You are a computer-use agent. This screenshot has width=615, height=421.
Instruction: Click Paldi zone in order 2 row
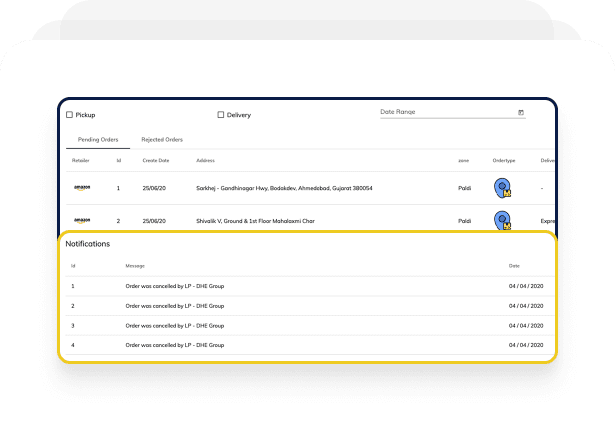(x=465, y=221)
